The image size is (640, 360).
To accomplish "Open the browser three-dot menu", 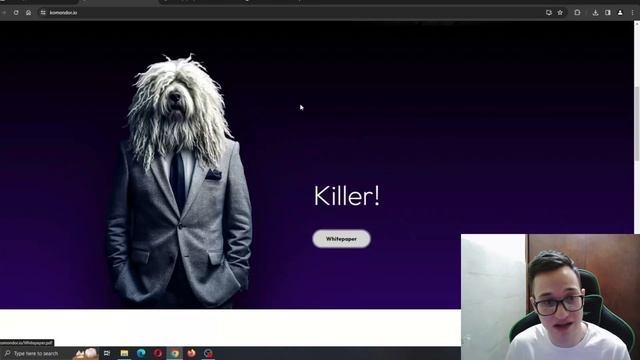I will tap(633, 13).
